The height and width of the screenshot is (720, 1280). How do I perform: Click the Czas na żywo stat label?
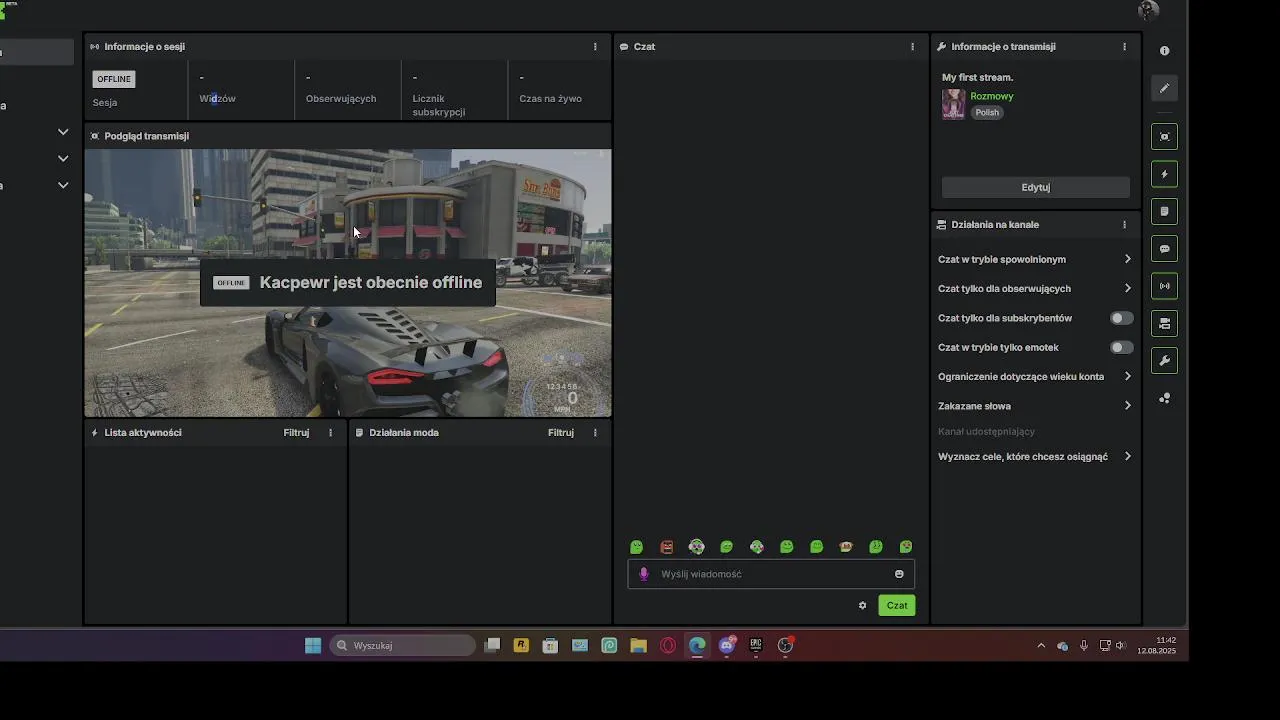tap(550, 99)
